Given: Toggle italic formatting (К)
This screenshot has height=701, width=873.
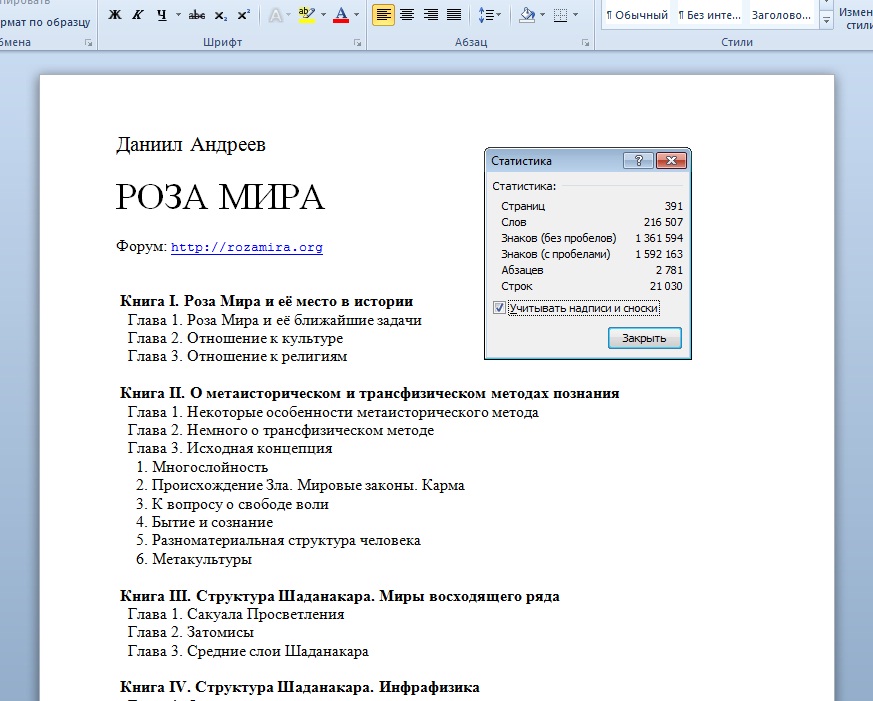Looking at the screenshot, I should pyautogui.click(x=138, y=15).
